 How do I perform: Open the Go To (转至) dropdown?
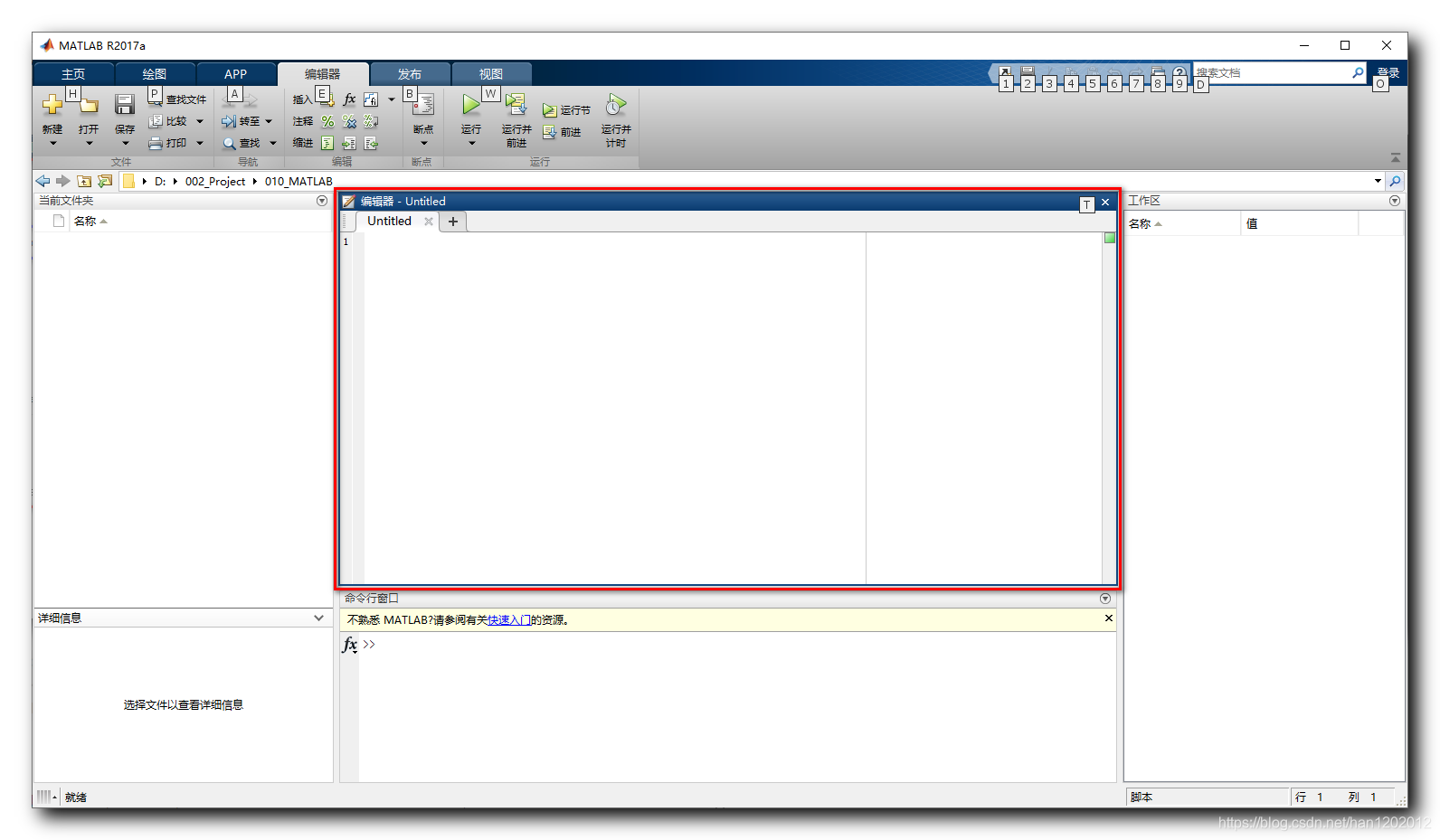coord(269,122)
